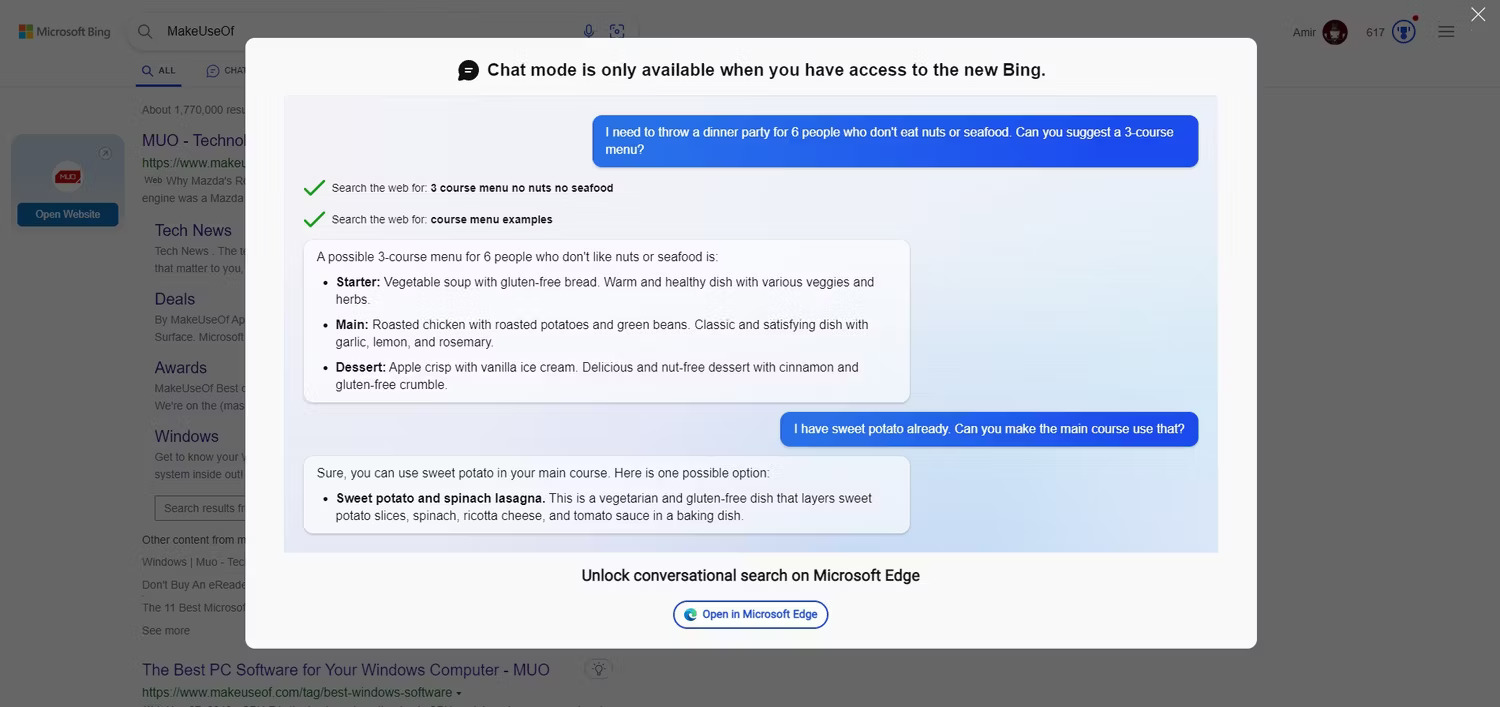Image resolution: width=1500 pixels, height=707 pixels.
Task: Click Starter: Vegetable soup bullet
Action: [x=605, y=291]
